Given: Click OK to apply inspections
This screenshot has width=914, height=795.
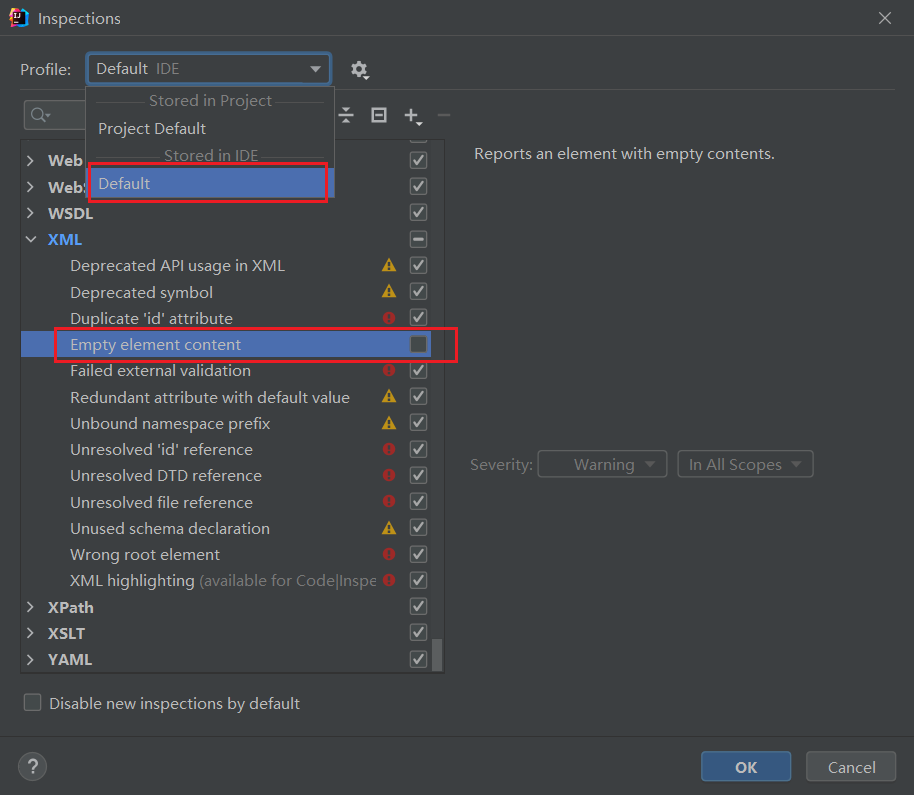Looking at the screenshot, I should click(746, 766).
